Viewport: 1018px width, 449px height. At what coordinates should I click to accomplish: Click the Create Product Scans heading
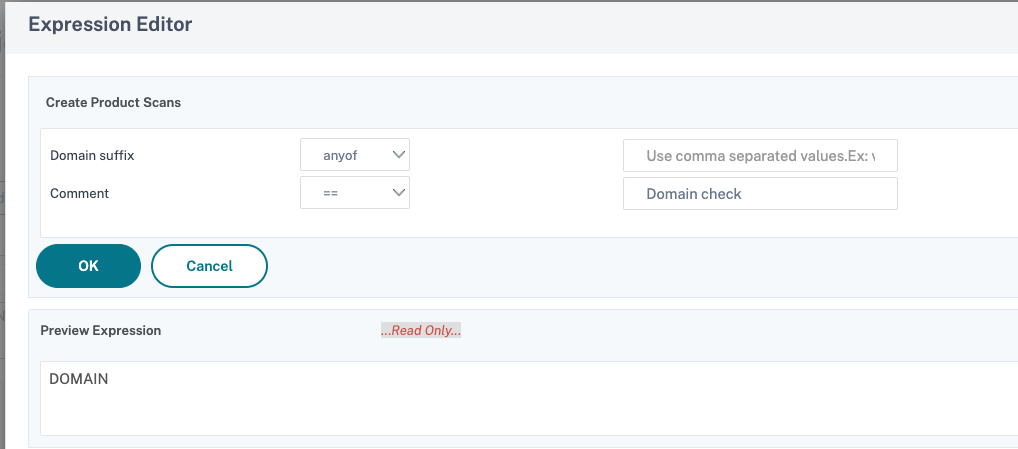coord(113,103)
